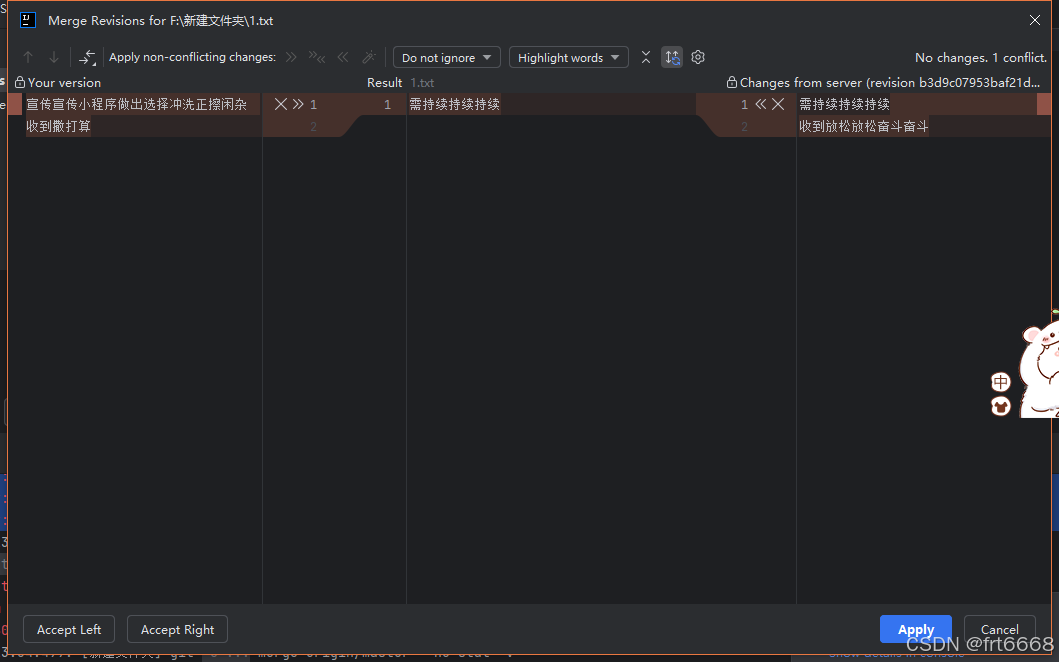Go to previous difference arrow
The height and width of the screenshot is (662, 1059).
click(x=28, y=57)
